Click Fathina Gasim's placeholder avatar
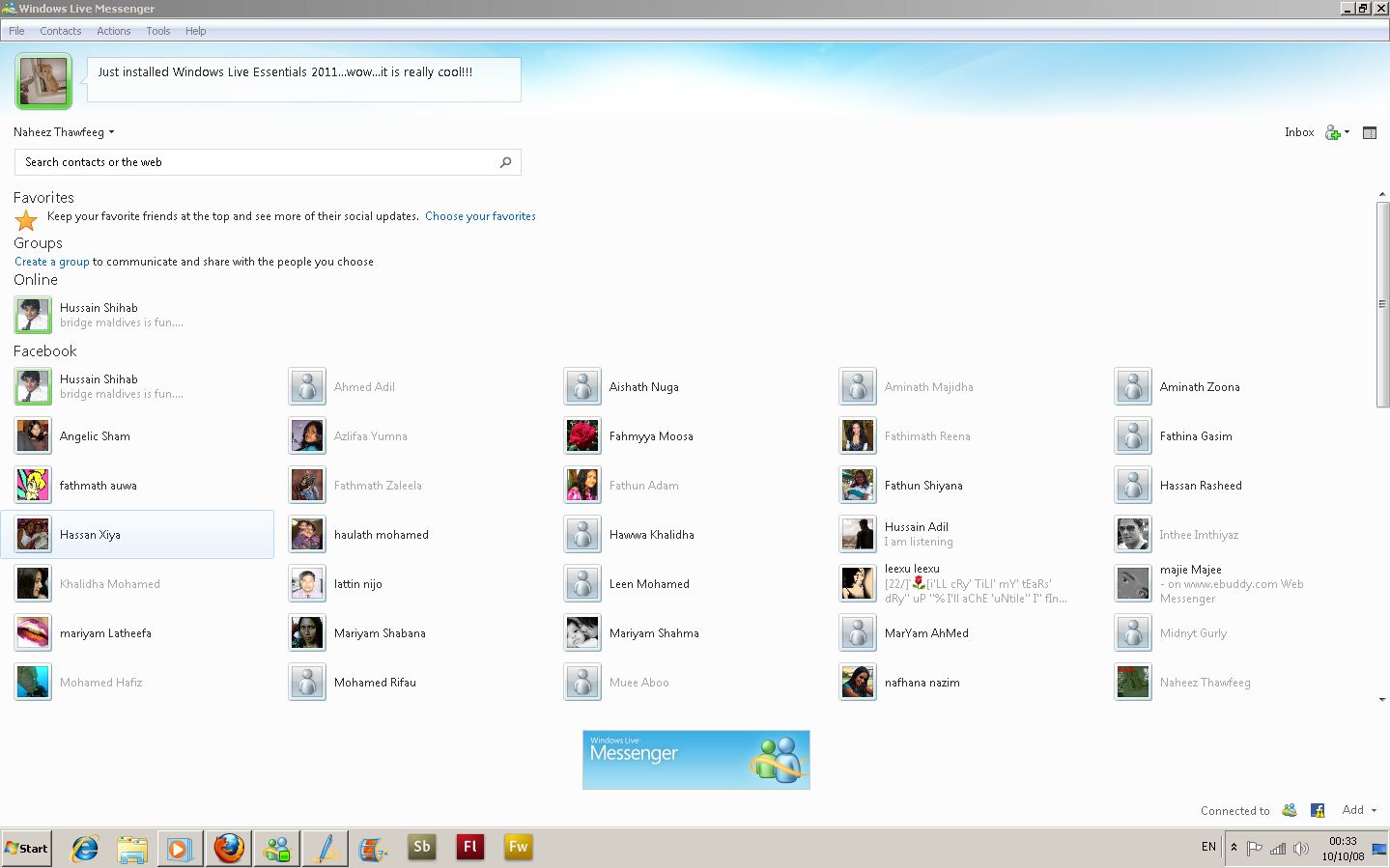 tap(1133, 436)
